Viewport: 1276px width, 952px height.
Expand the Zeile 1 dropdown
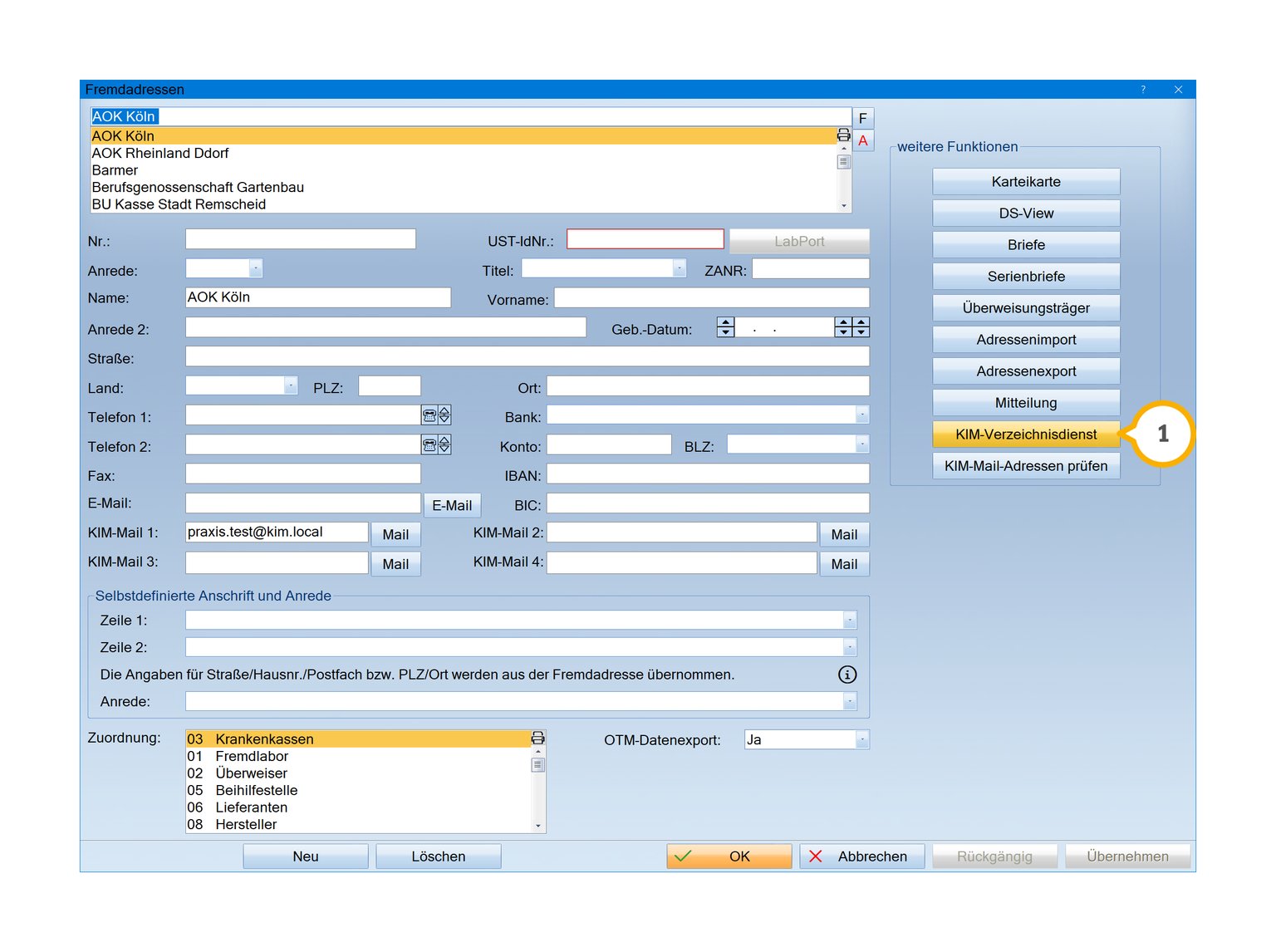[x=850, y=620]
